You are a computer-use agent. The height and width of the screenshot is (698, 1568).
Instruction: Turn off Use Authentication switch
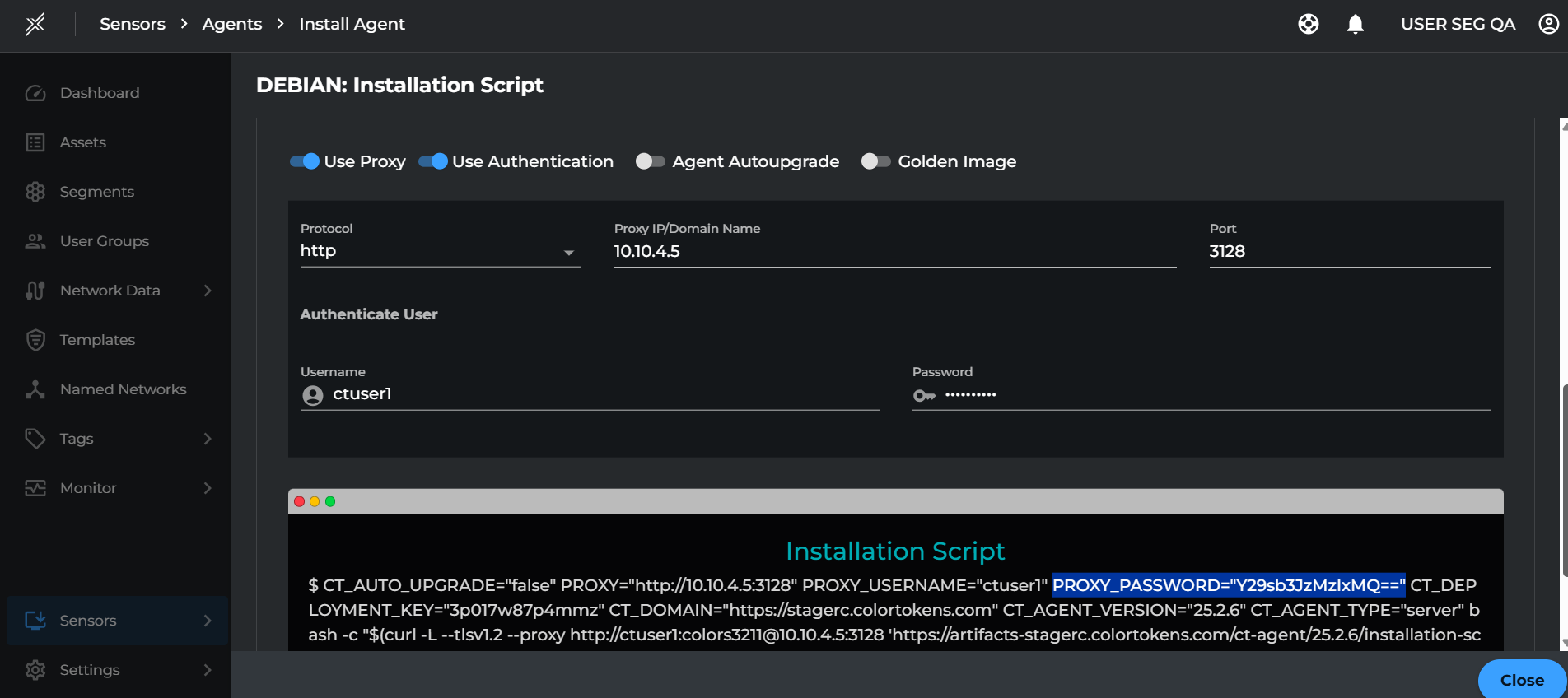click(433, 161)
